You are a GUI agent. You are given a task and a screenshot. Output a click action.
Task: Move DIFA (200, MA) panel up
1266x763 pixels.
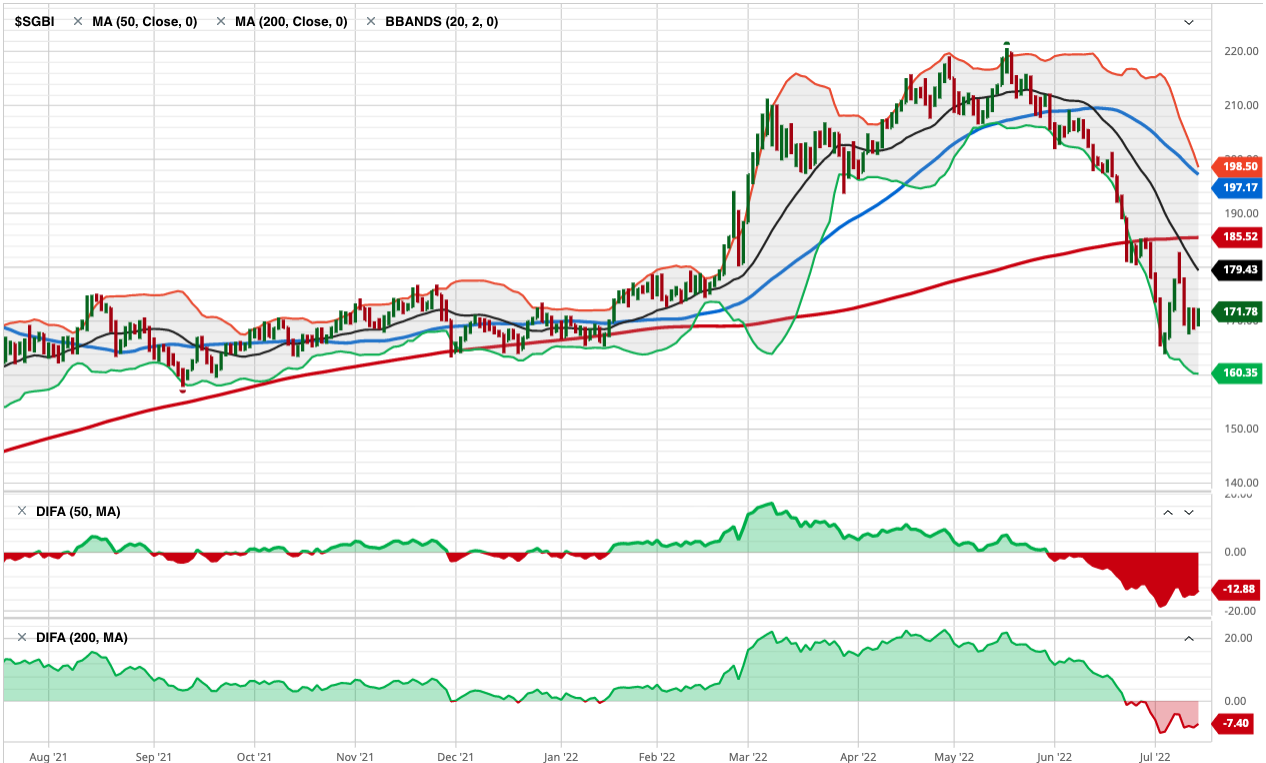tap(1189, 638)
